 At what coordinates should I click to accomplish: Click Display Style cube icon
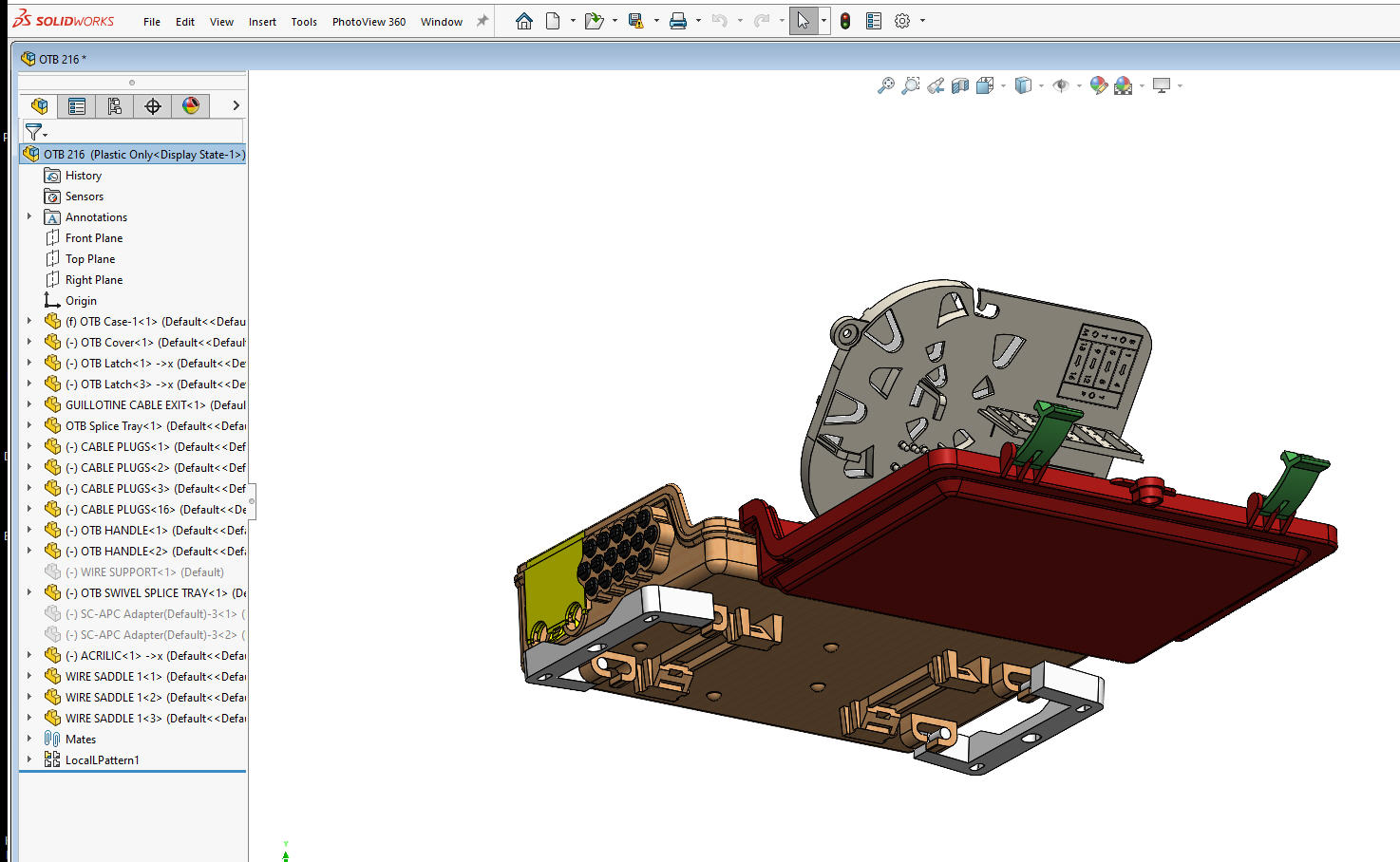(1023, 85)
